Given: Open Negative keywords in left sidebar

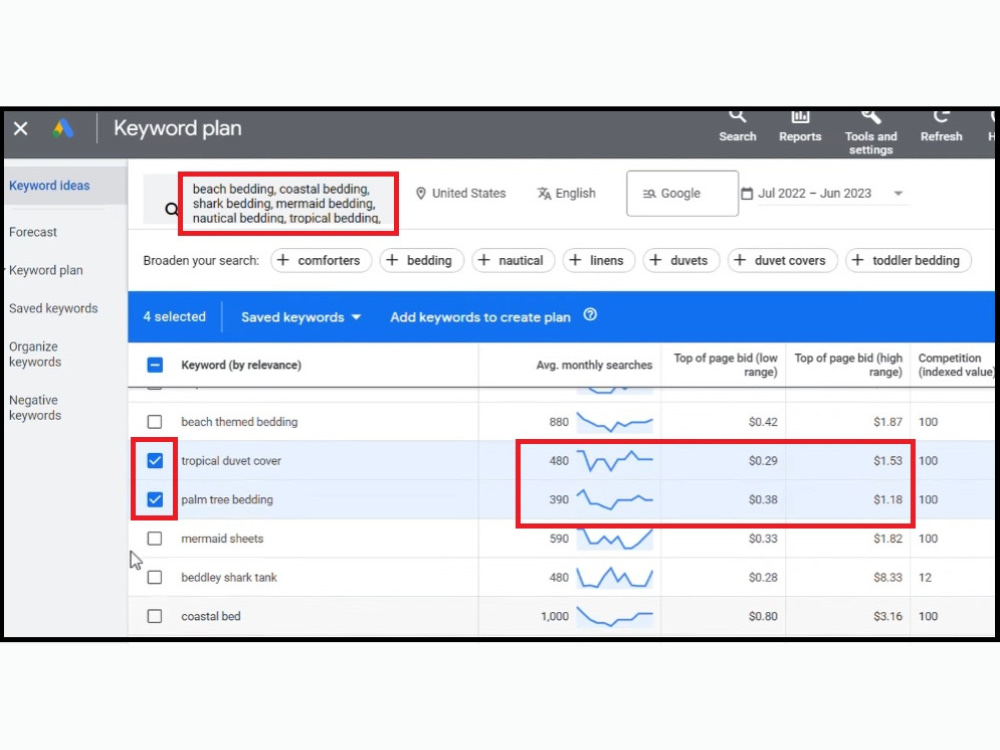Looking at the screenshot, I should pos(35,408).
